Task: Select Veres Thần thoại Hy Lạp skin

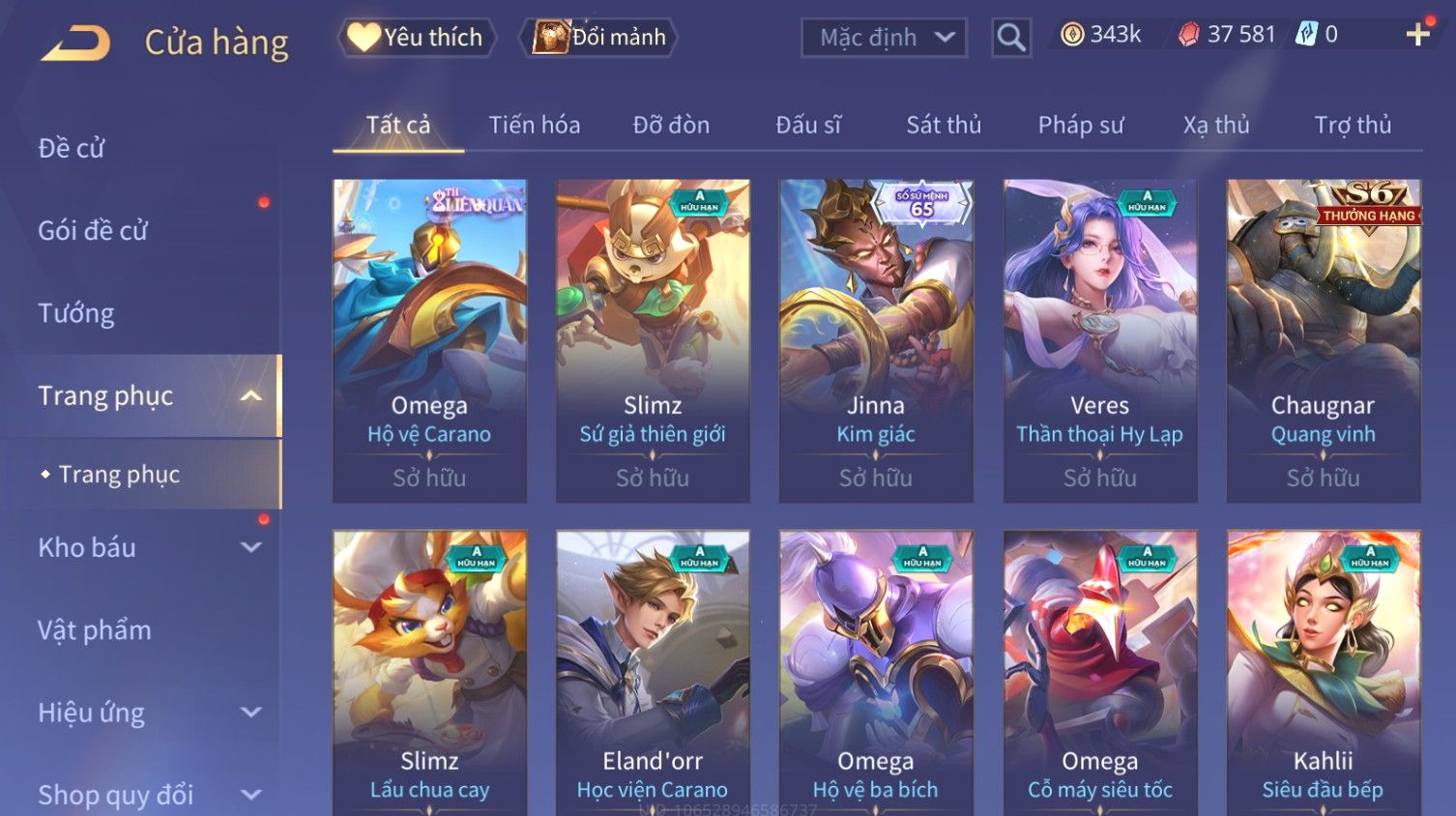Action: (1100, 340)
